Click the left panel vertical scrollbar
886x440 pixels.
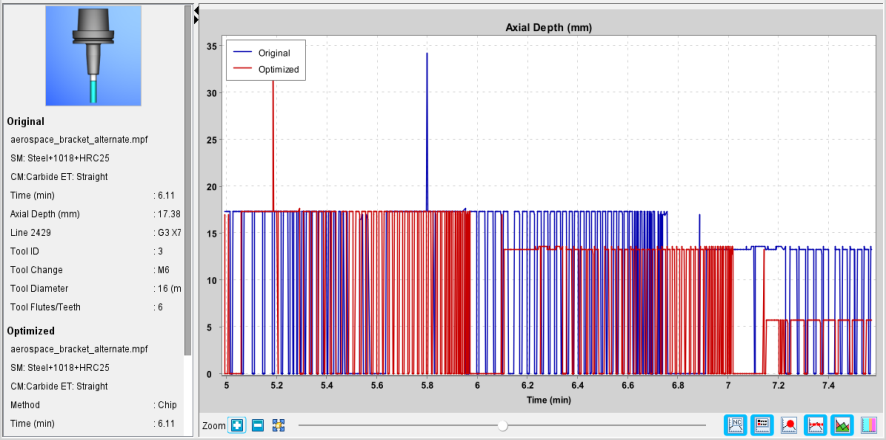click(188, 181)
